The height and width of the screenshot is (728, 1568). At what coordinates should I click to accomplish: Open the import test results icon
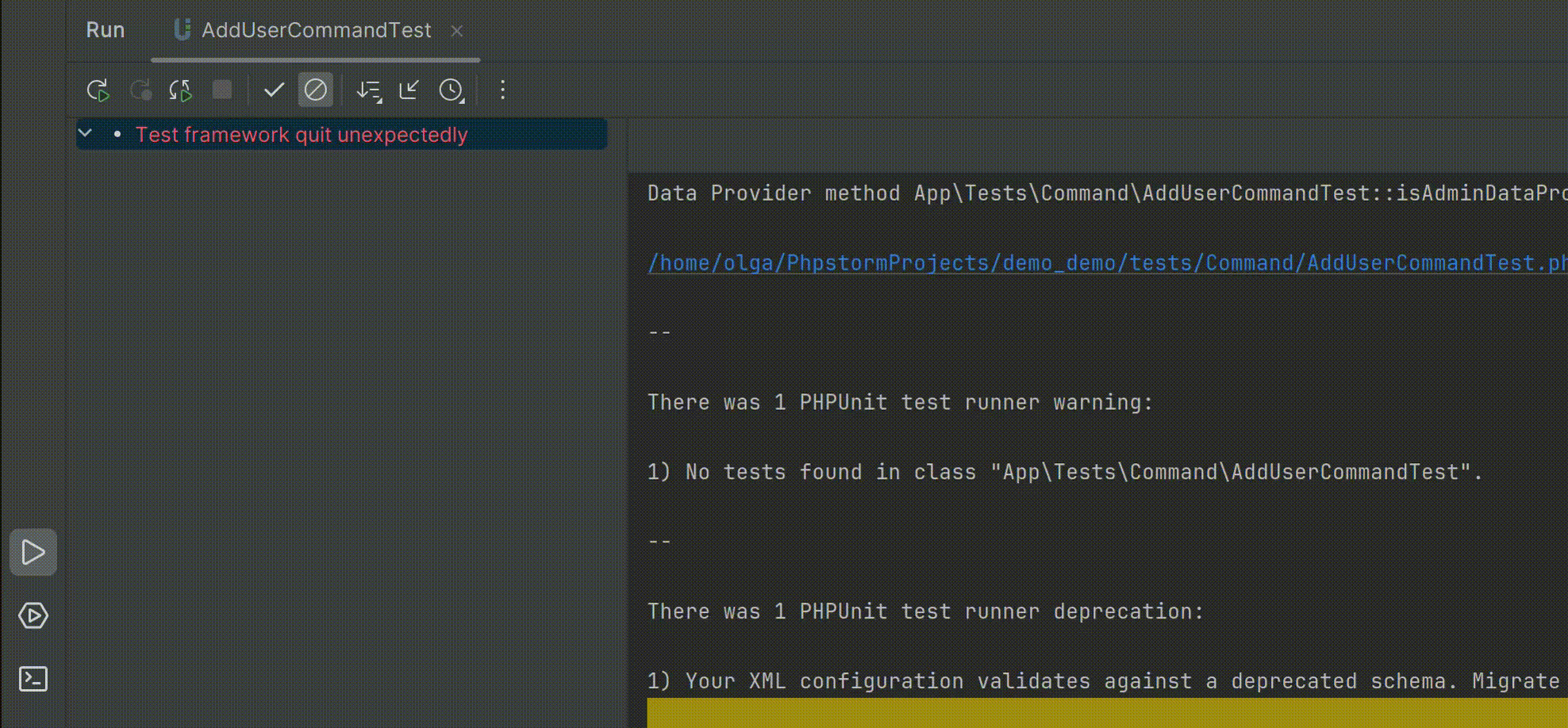pyautogui.click(x=409, y=90)
